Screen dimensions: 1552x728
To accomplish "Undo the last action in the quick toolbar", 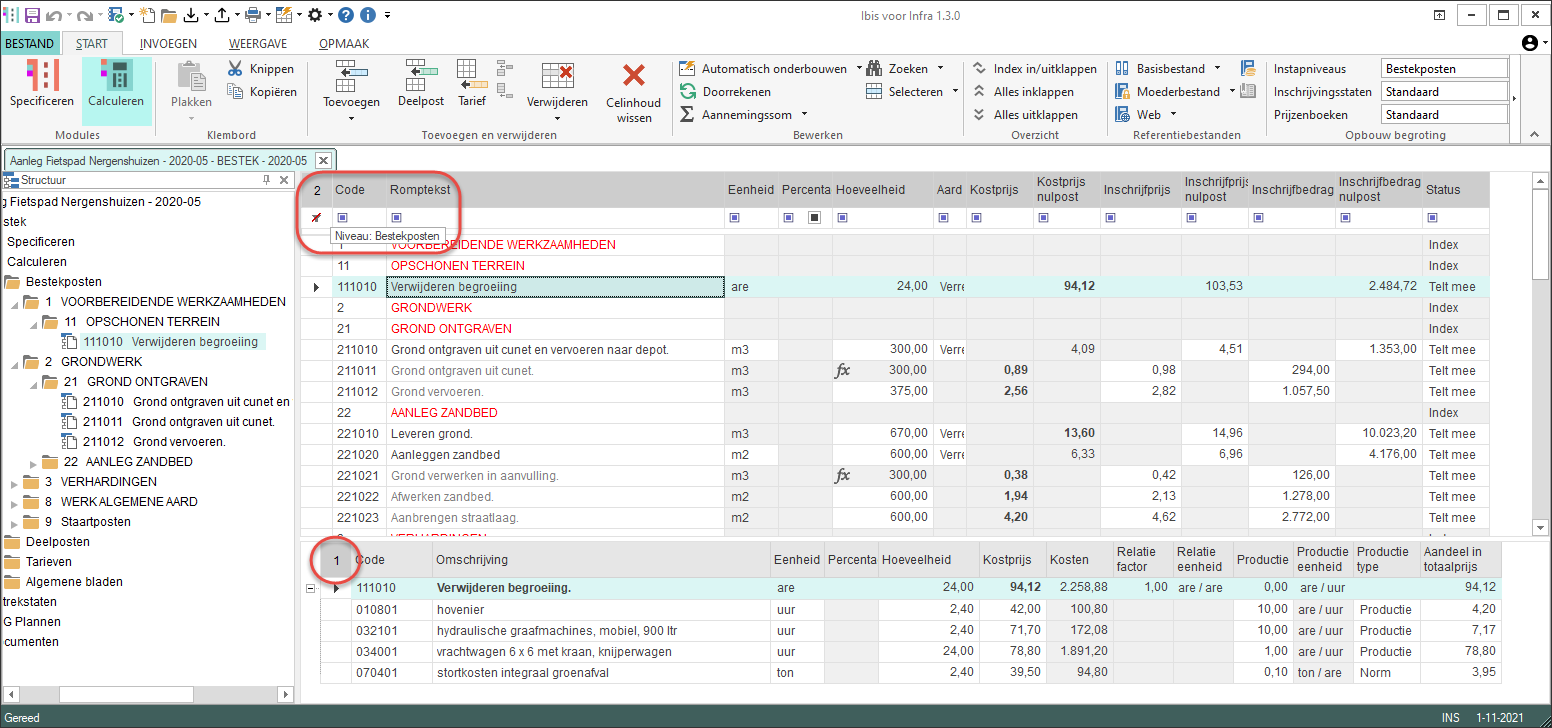I will pos(53,15).
